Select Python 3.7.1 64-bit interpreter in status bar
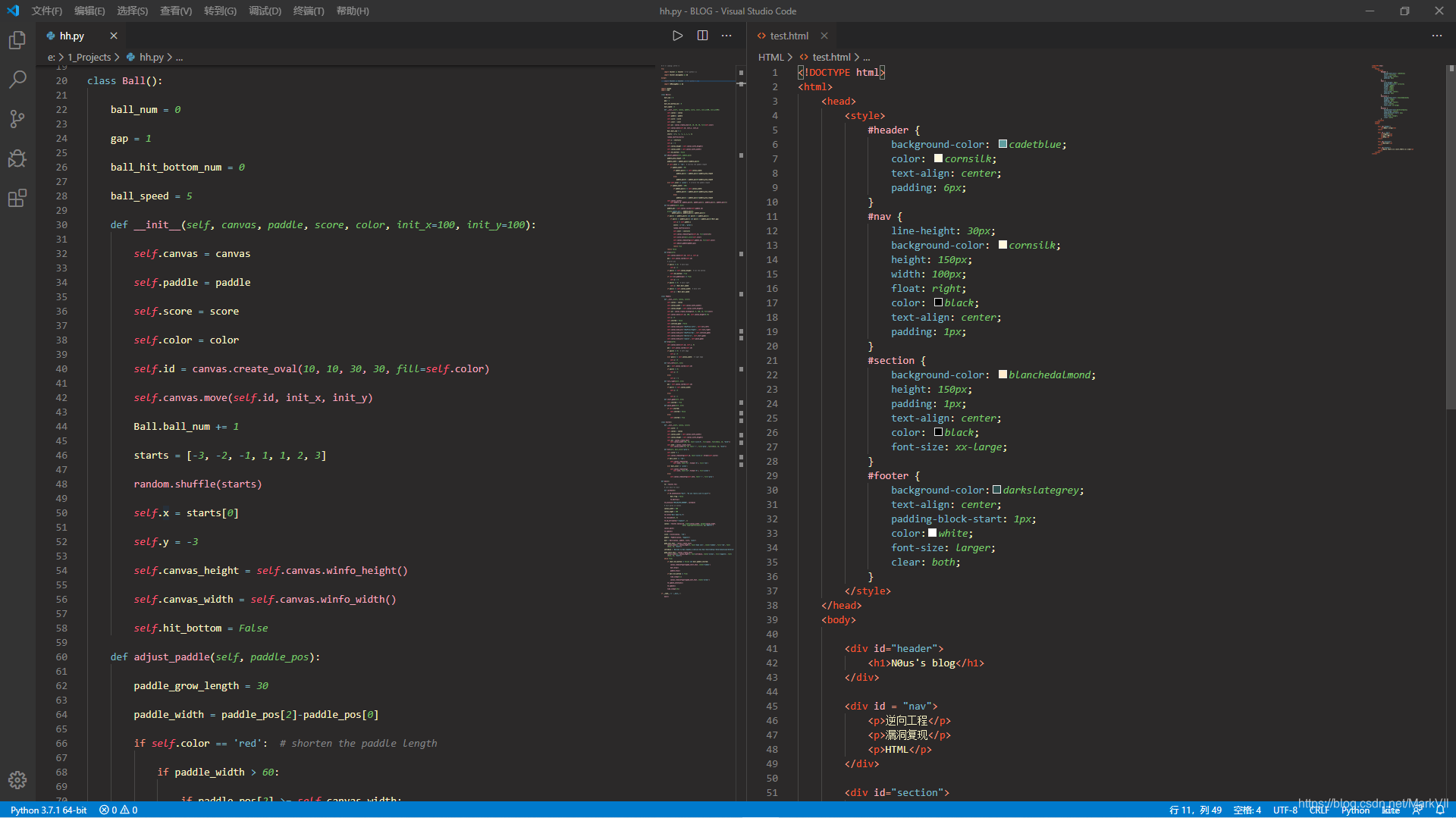Viewport: 1456px width, 818px height. click(x=49, y=810)
